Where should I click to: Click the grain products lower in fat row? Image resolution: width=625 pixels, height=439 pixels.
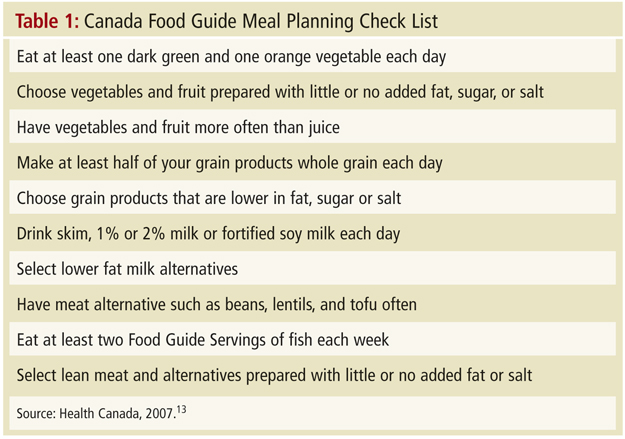pyautogui.click(x=312, y=198)
